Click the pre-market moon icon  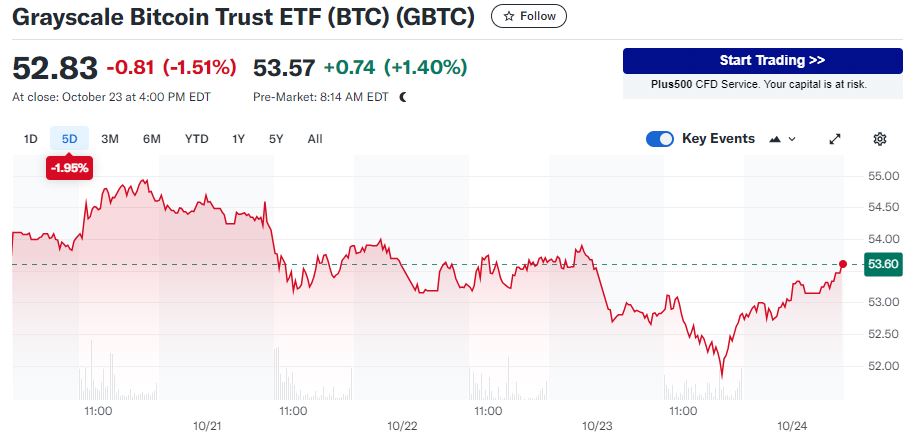click(403, 97)
